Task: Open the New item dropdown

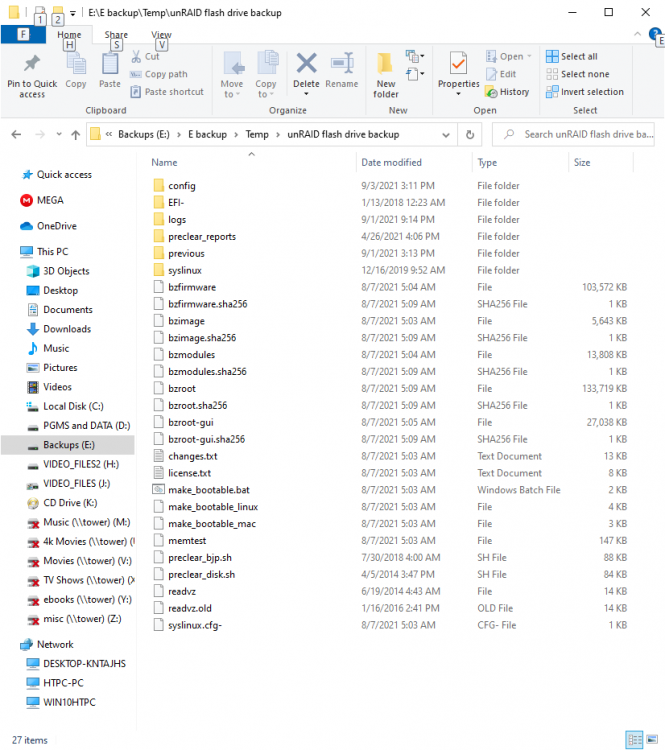Action: point(415,56)
